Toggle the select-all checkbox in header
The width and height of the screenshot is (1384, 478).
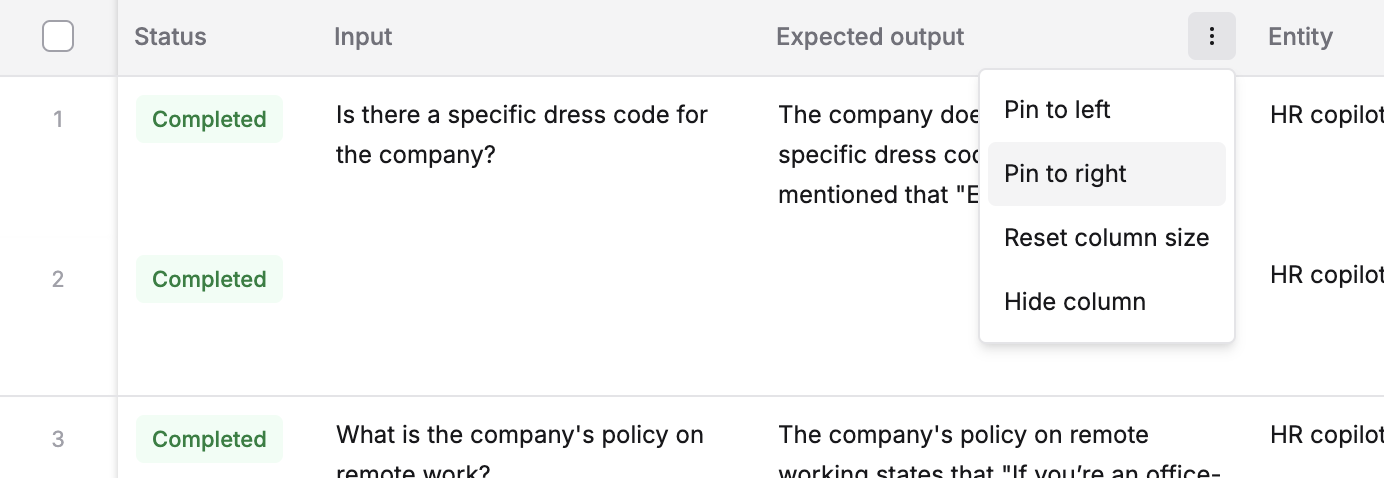[x=58, y=37]
